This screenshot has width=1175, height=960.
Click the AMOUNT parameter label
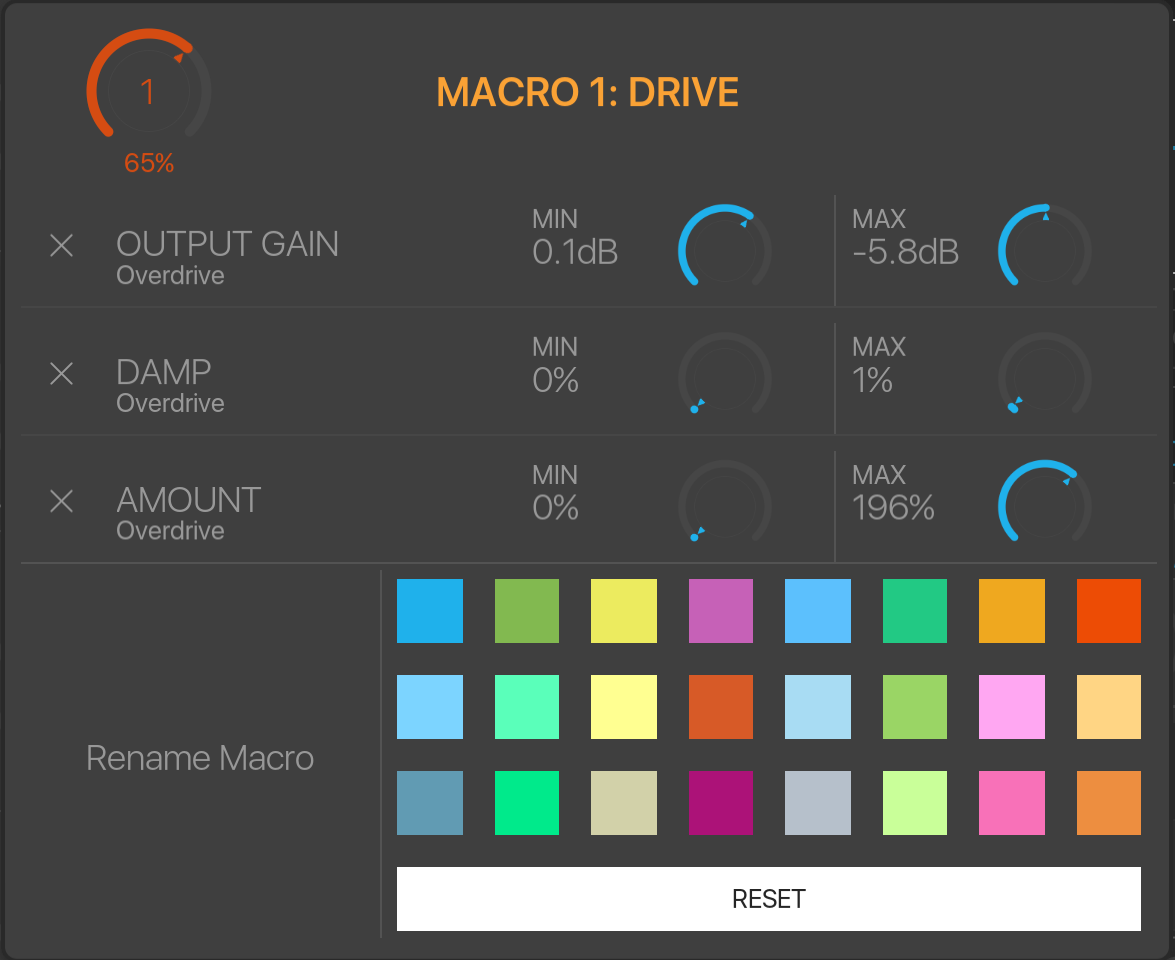[188, 500]
